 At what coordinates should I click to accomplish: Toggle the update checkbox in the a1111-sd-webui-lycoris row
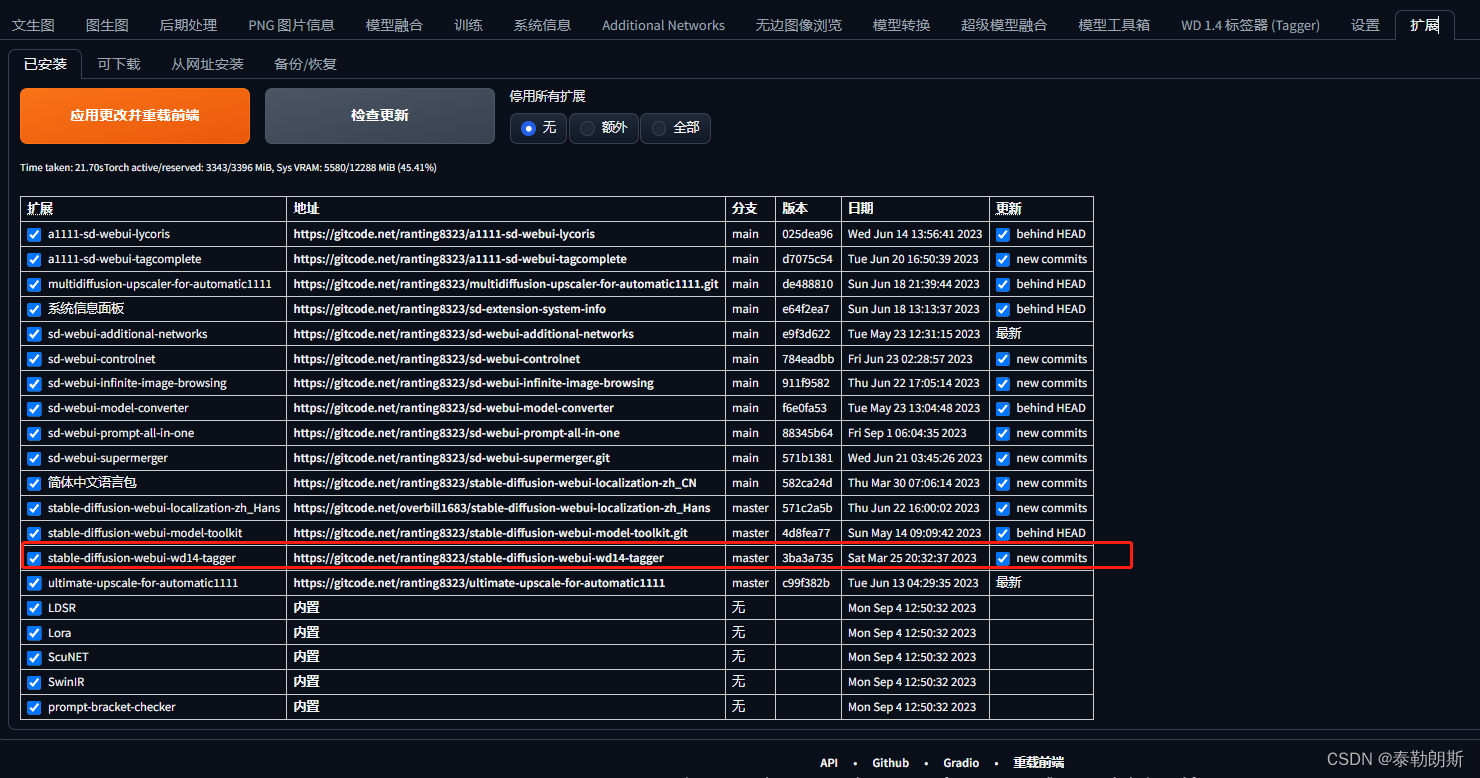[1003, 234]
